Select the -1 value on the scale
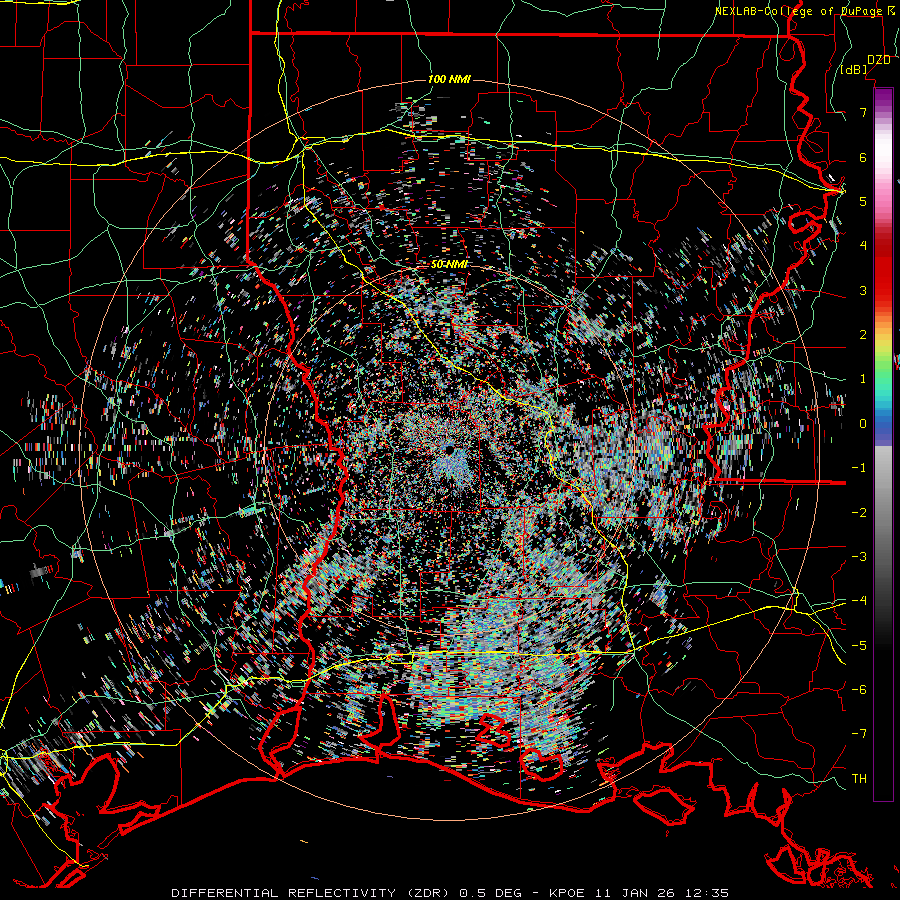 point(859,468)
